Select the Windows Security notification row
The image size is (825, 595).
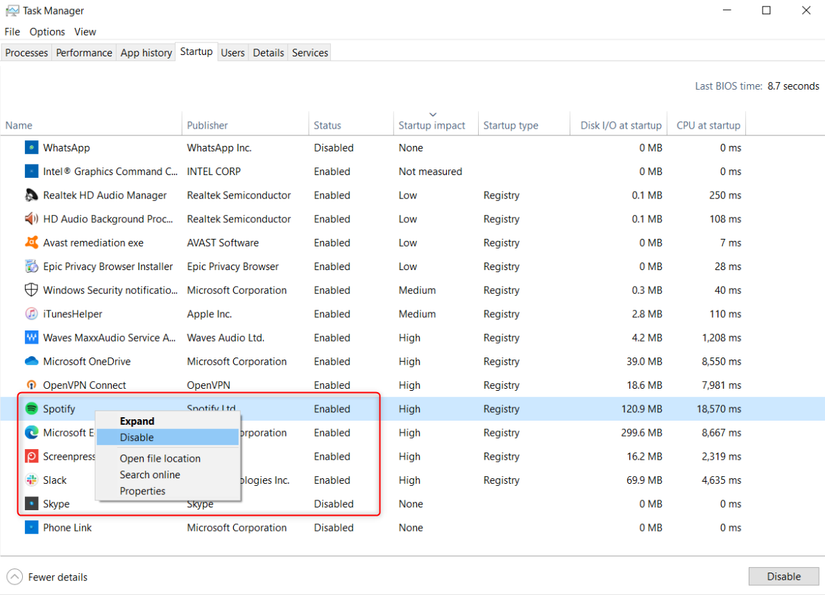point(100,290)
